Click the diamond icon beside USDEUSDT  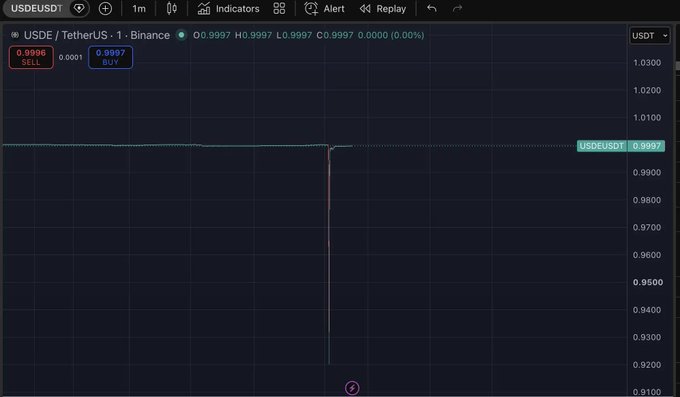[79, 9]
